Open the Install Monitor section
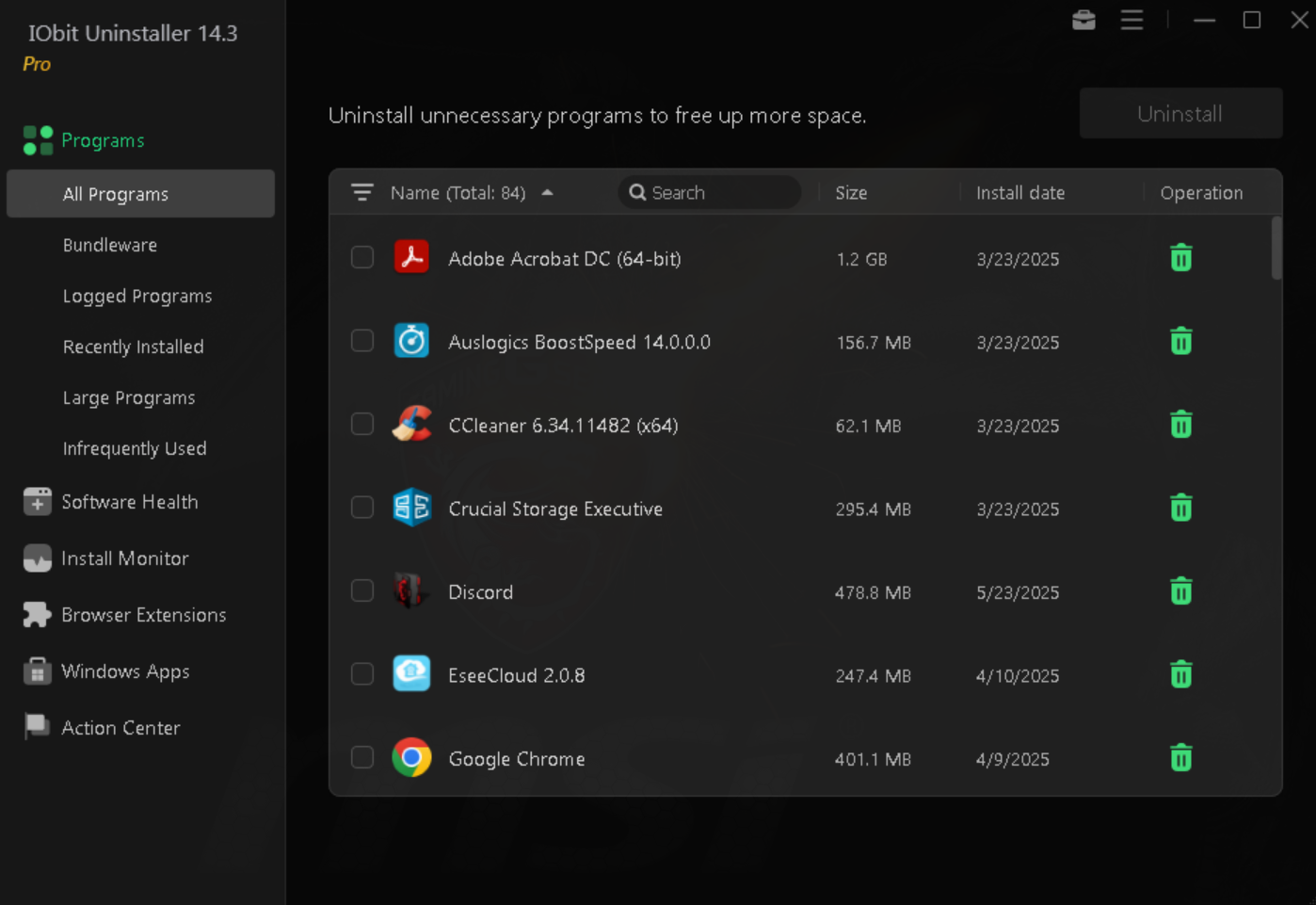Viewport: 1316px width, 905px height. tap(125, 558)
